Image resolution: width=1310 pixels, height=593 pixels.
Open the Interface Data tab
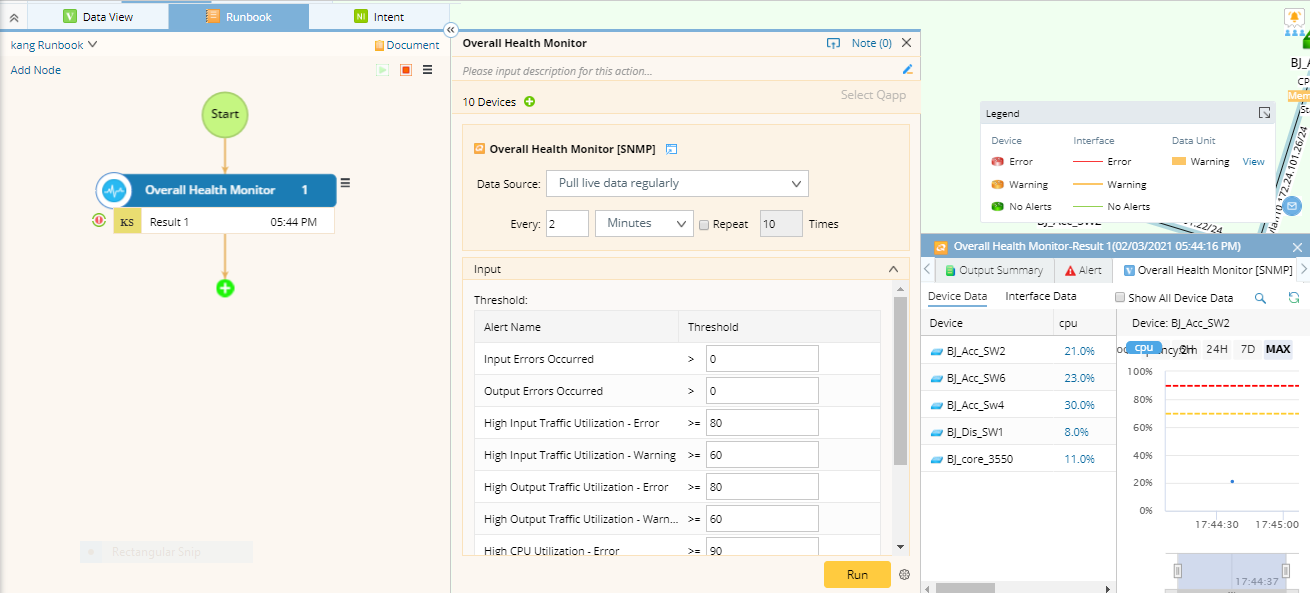tap(1040, 297)
